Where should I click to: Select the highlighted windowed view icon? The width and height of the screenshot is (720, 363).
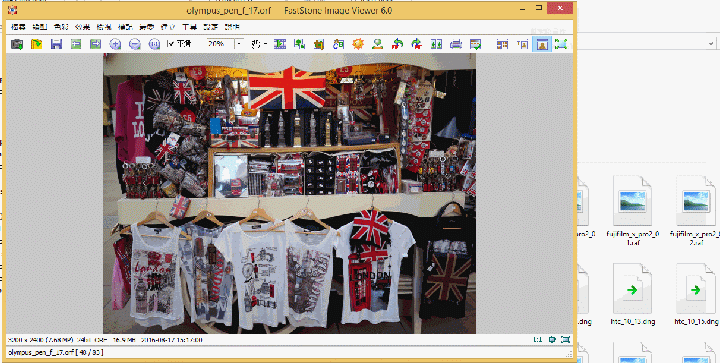pyautogui.click(x=542, y=44)
